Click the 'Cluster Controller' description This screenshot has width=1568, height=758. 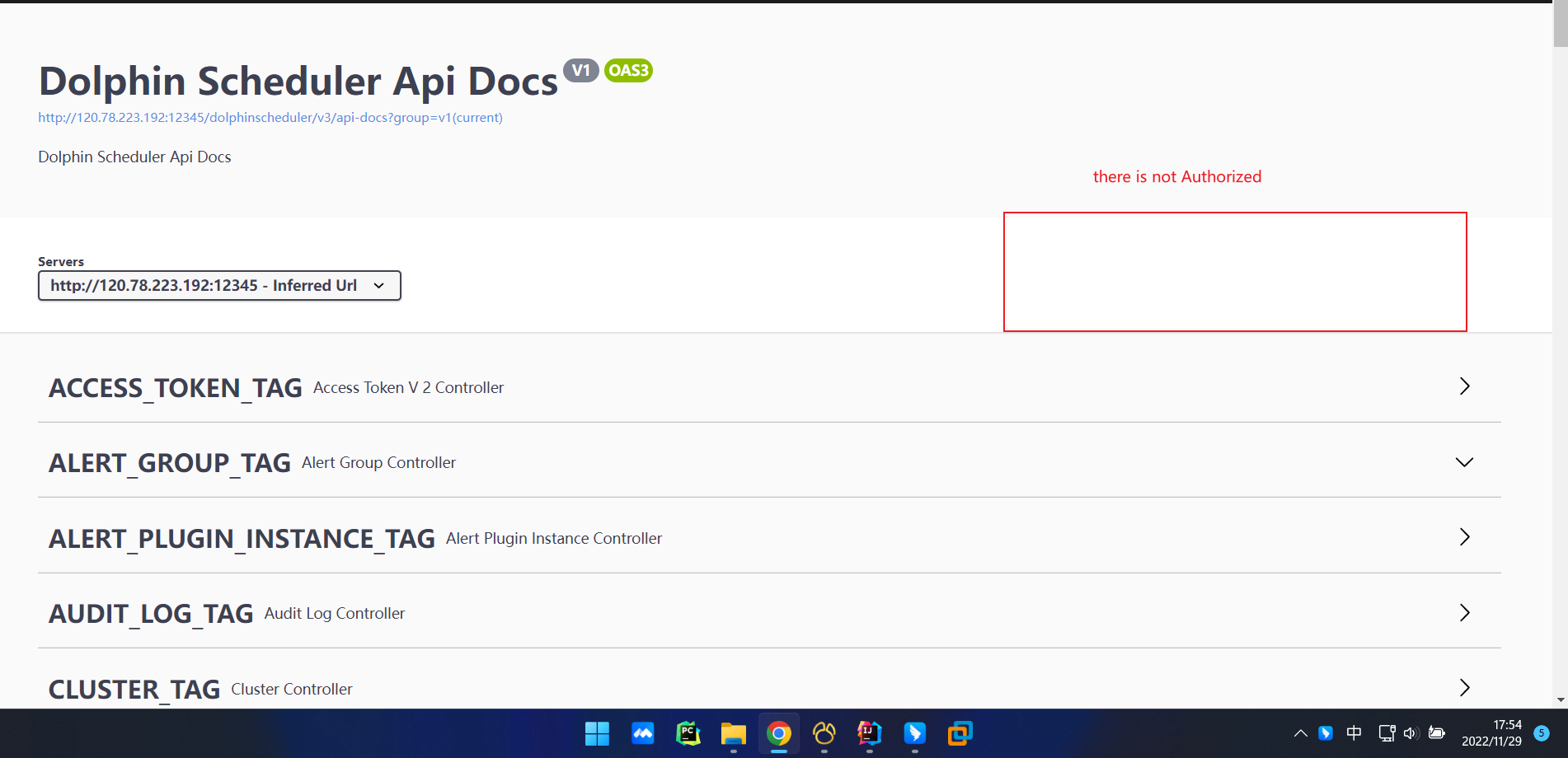pos(292,690)
